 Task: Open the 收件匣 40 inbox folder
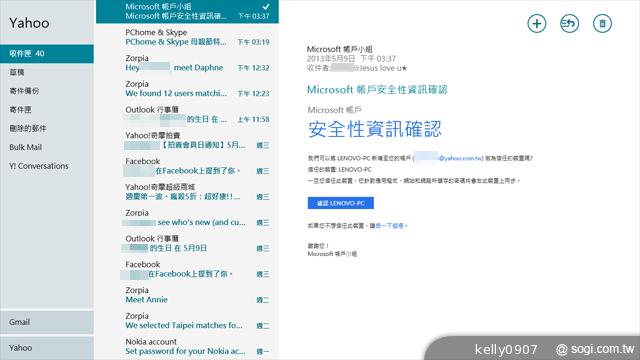(47, 53)
